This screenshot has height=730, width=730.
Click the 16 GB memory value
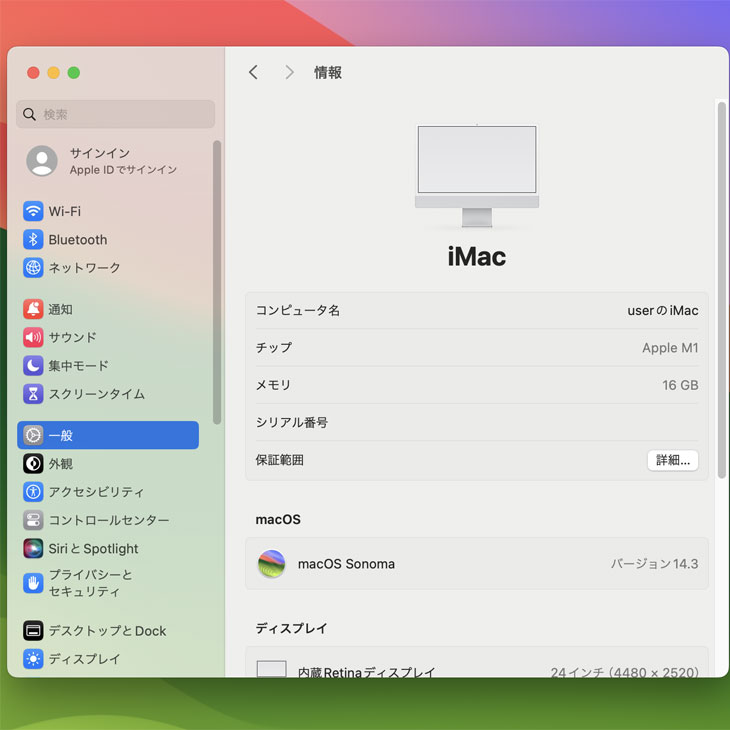point(680,385)
